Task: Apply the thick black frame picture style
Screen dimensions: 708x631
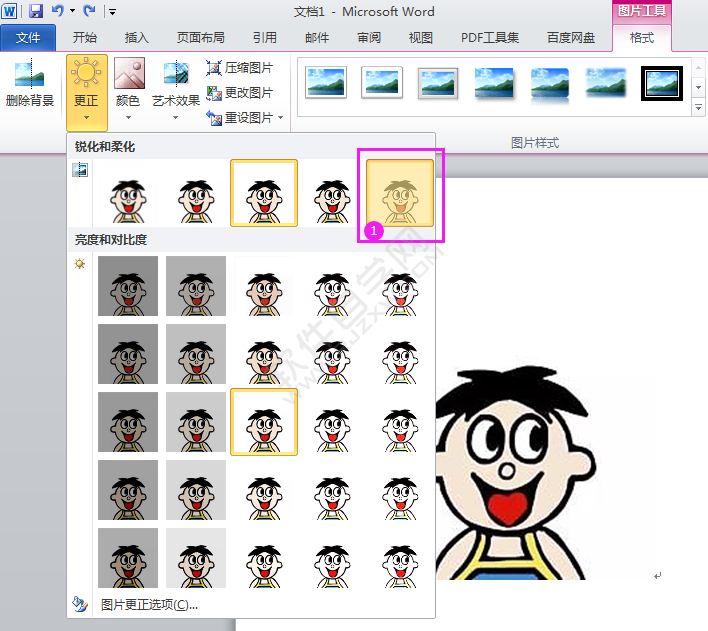Action: click(x=661, y=83)
